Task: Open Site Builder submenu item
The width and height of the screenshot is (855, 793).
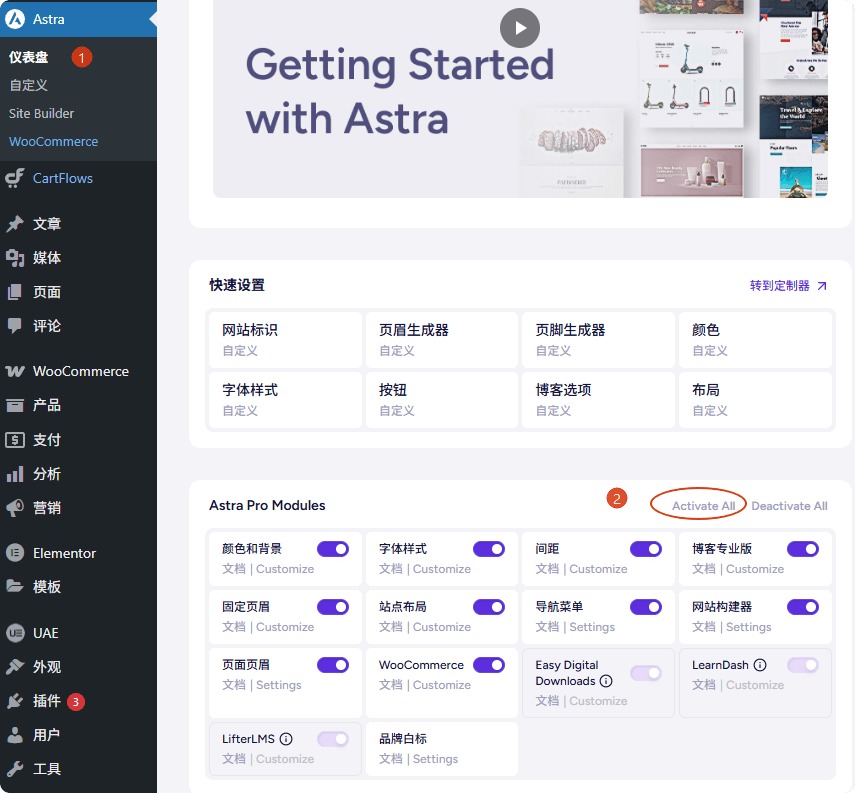Action: point(42,114)
